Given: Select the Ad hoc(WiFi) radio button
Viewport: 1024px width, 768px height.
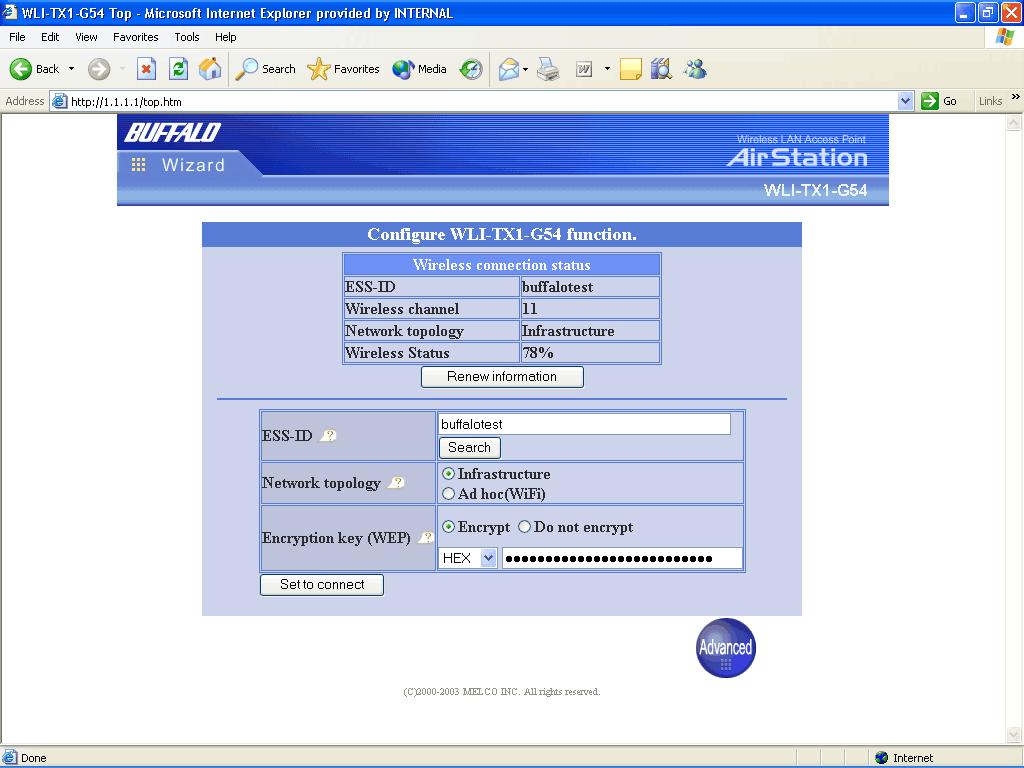Looking at the screenshot, I should click(x=448, y=494).
